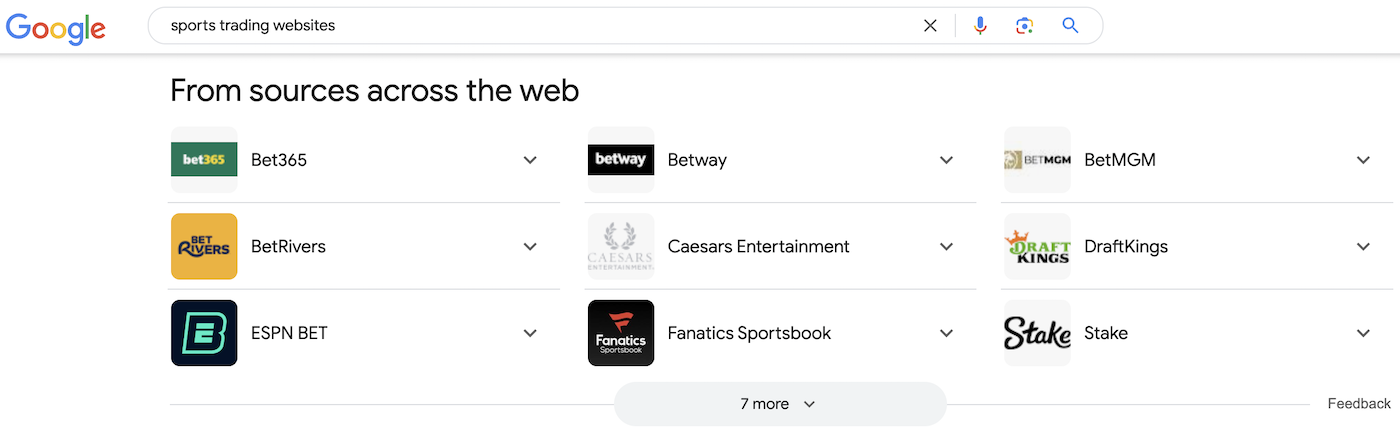Expand the Betway entry chevron

tap(946, 160)
